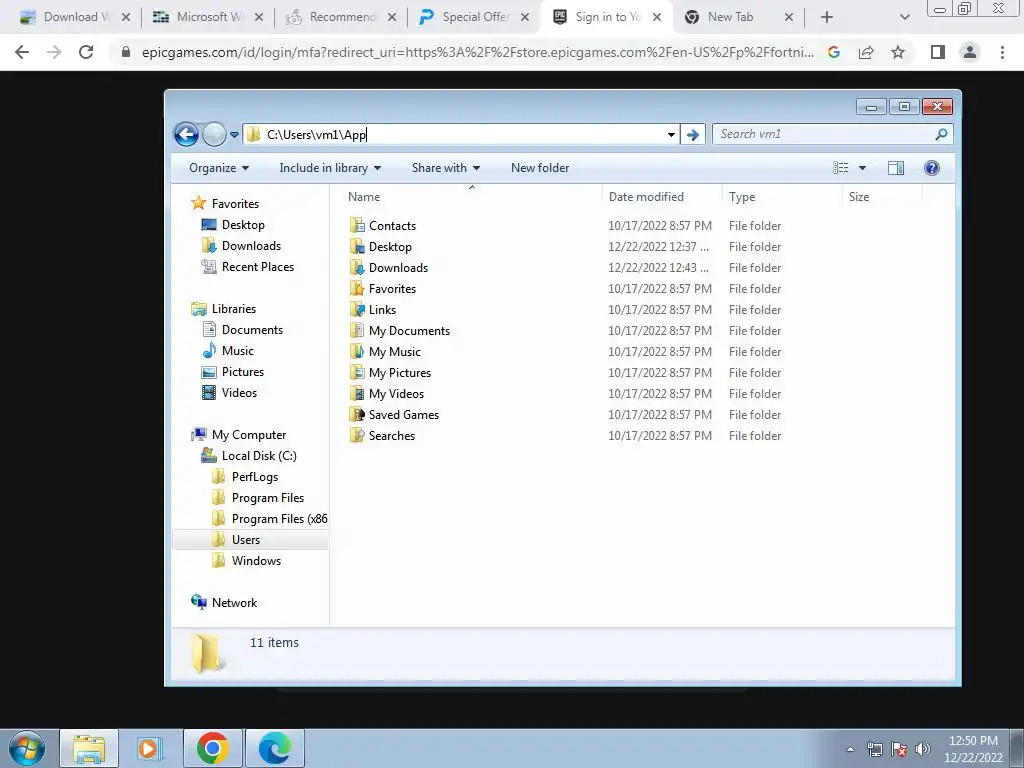Bookmark this page with the star icon

tap(898, 52)
